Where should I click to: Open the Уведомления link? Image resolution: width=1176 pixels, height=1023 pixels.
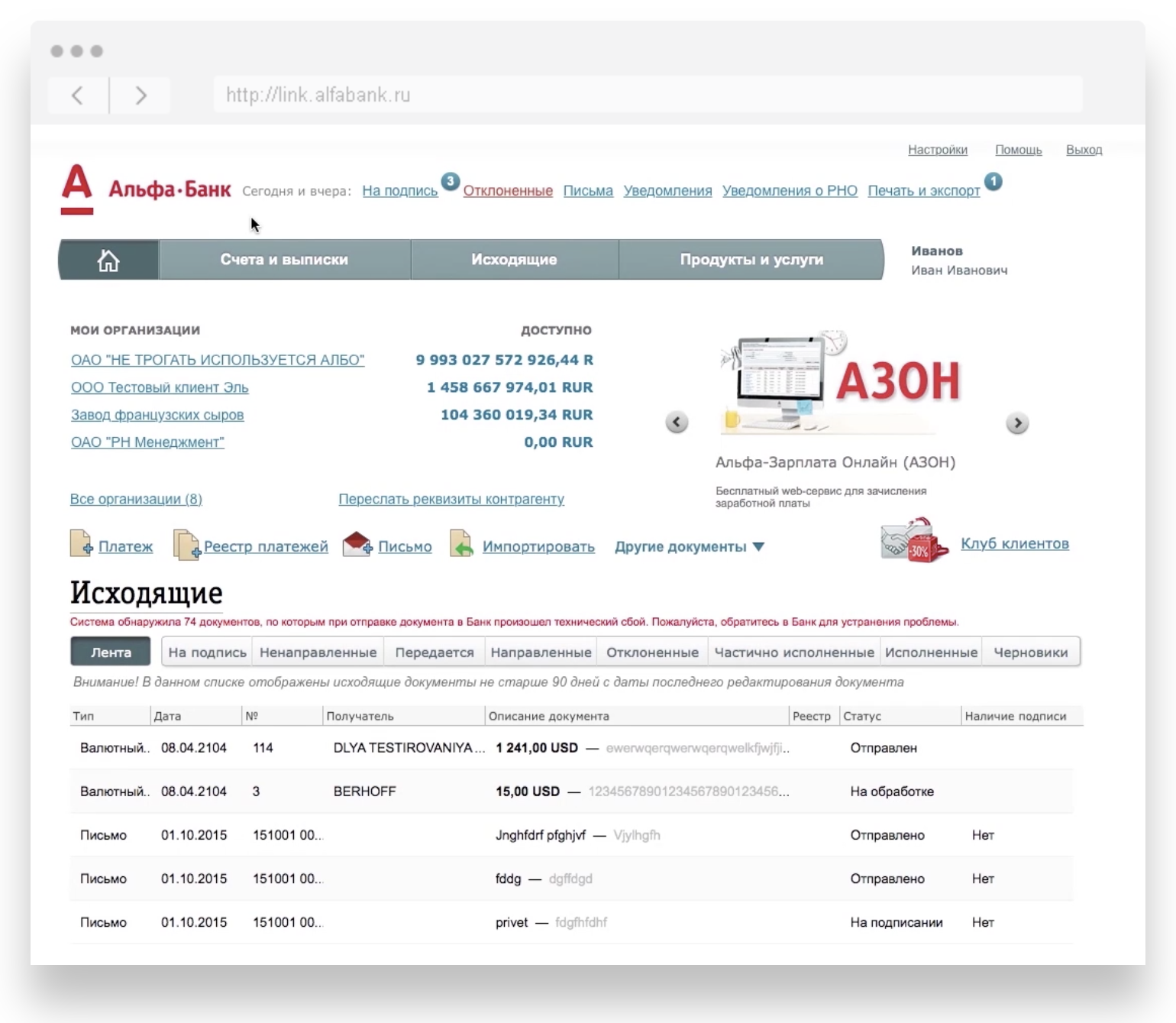(667, 191)
